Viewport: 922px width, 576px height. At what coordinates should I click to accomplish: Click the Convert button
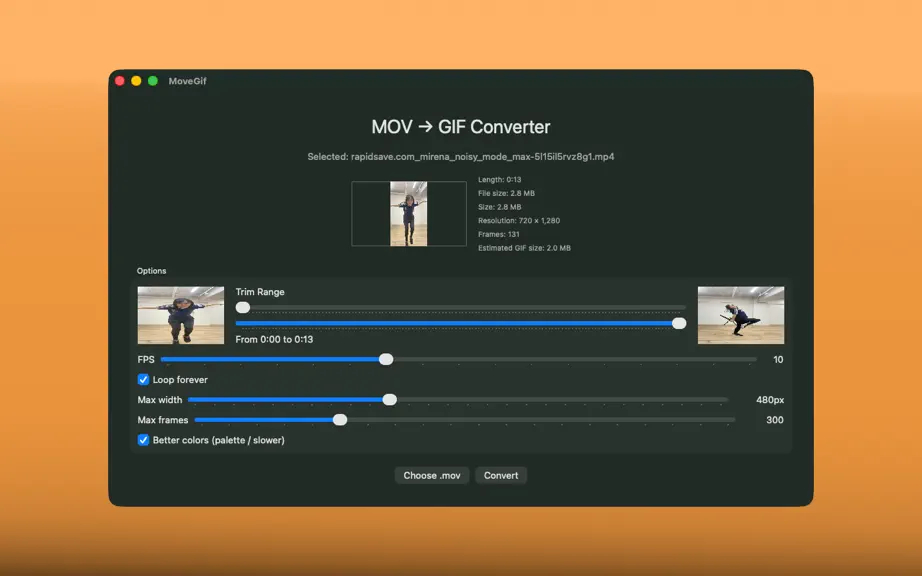[x=501, y=475]
